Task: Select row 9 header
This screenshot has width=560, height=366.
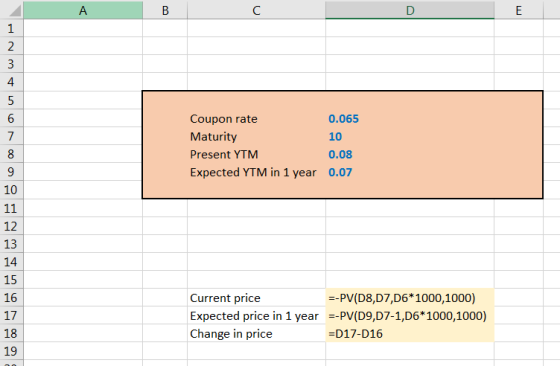Action: [11, 172]
